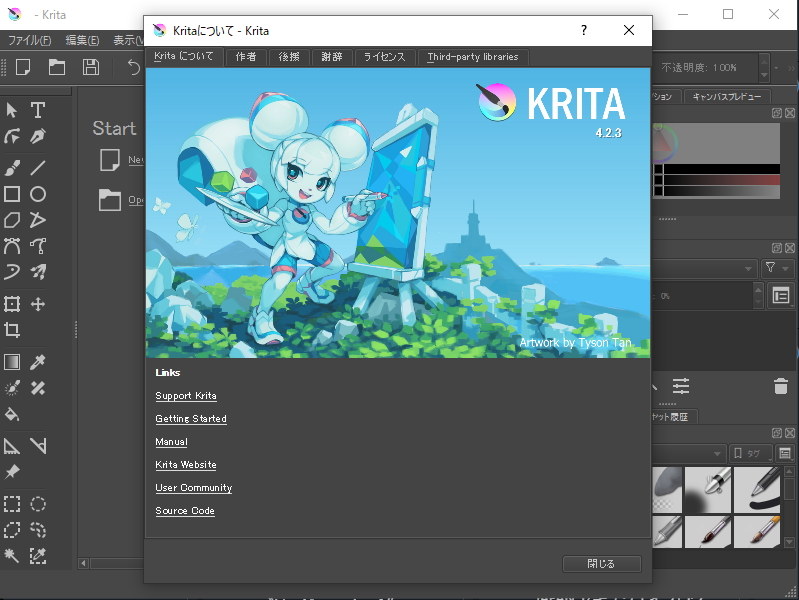Select the Contiguous Selection magic wand tool
This screenshot has width=799, height=600.
pyautogui.click(x=12, y=556)
